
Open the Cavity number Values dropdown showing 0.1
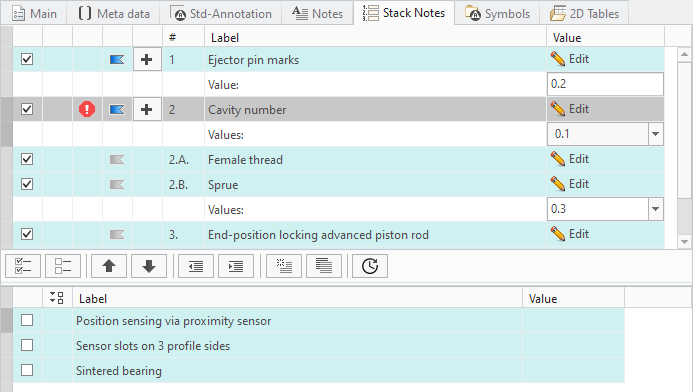click(655, 134)
